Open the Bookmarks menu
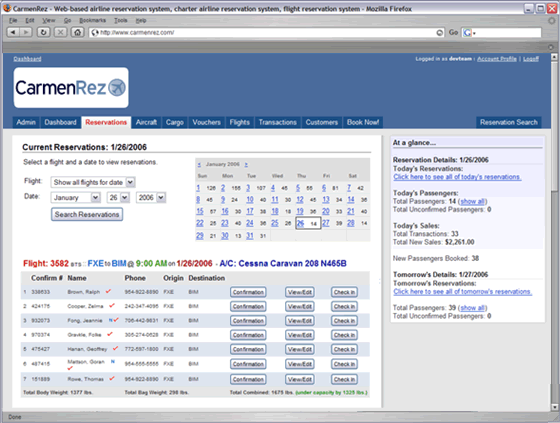 pos(92,20)
